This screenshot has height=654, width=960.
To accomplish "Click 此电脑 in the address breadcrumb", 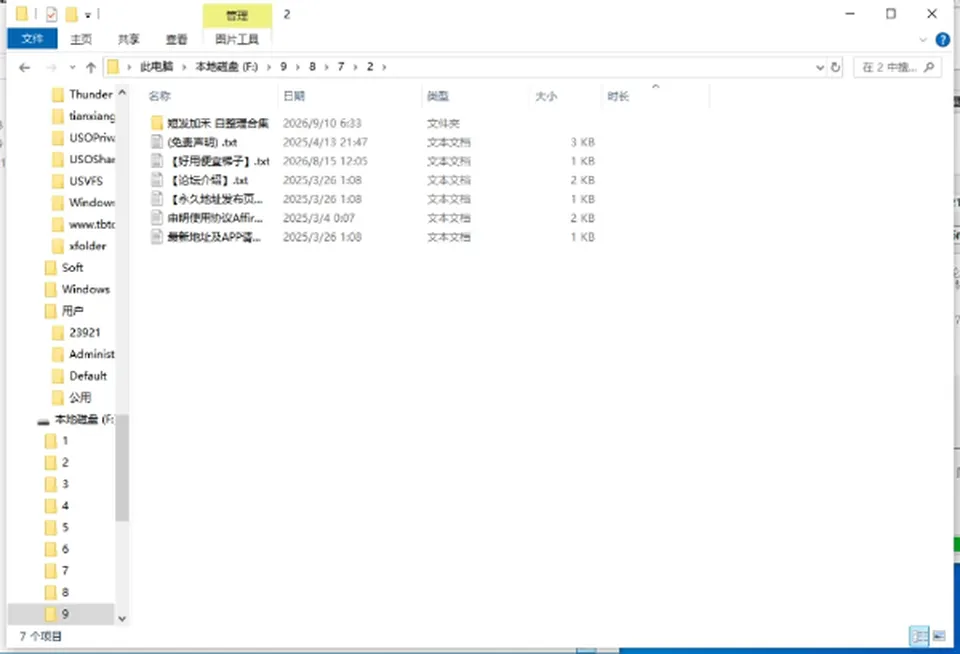I will coord(157,67).
